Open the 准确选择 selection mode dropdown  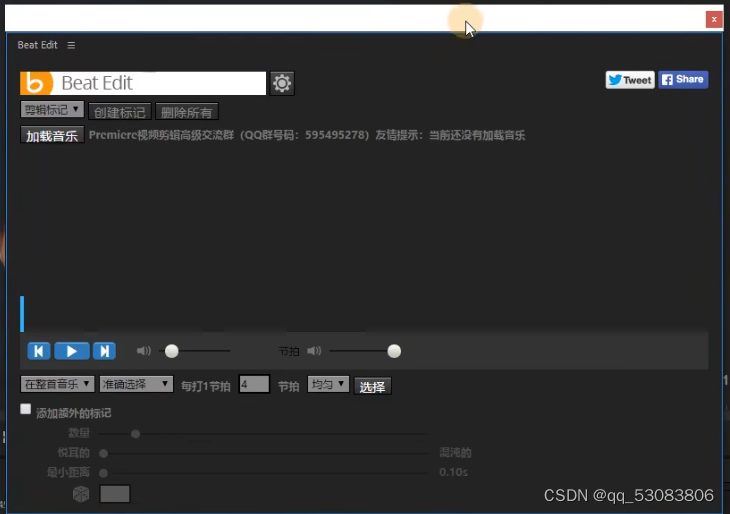[x=136, y=384]
